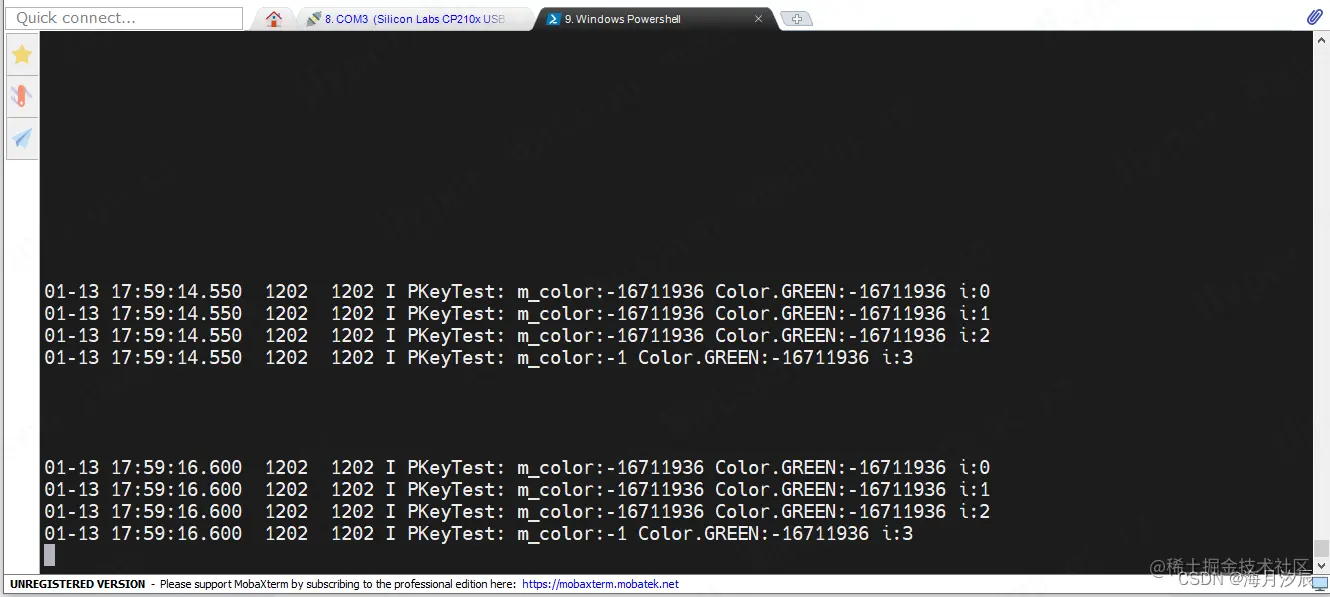The height and width of the screenshot is (597, 1330).
Task: Click the terminal cursor block
Action: [x=49, y=555]
